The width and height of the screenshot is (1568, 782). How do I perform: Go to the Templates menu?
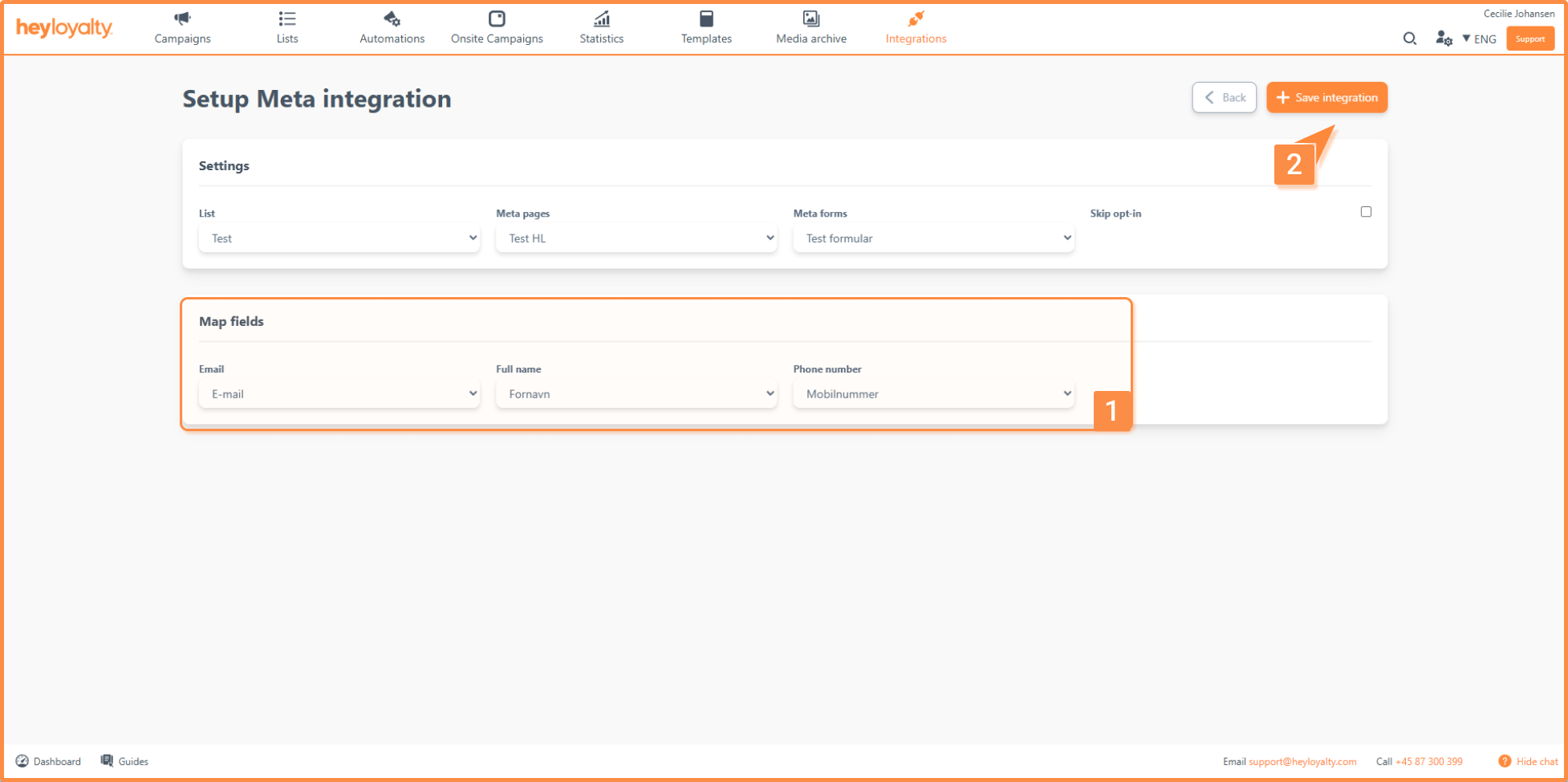click(x=706, y=28)
